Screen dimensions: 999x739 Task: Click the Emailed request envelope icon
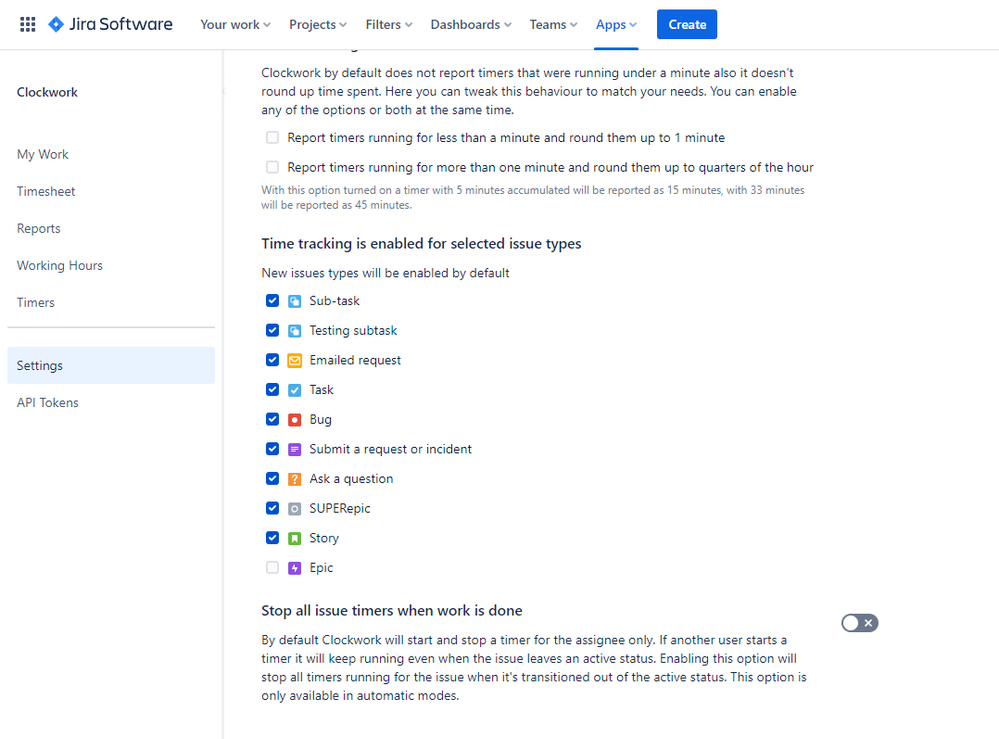pyautogui.click(x=295, y=360)
